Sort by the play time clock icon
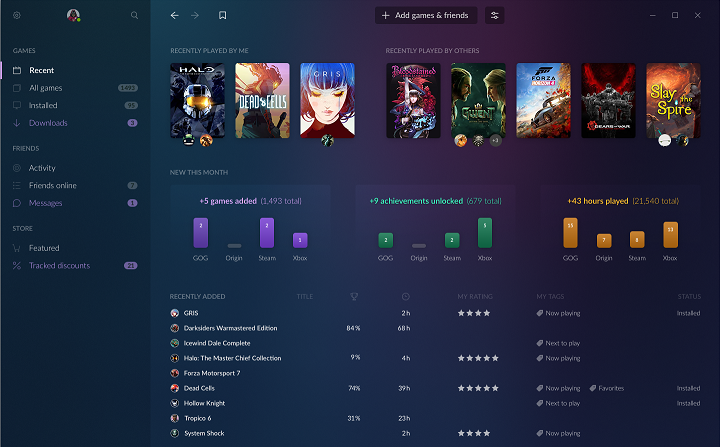 [x=405, y=296]
